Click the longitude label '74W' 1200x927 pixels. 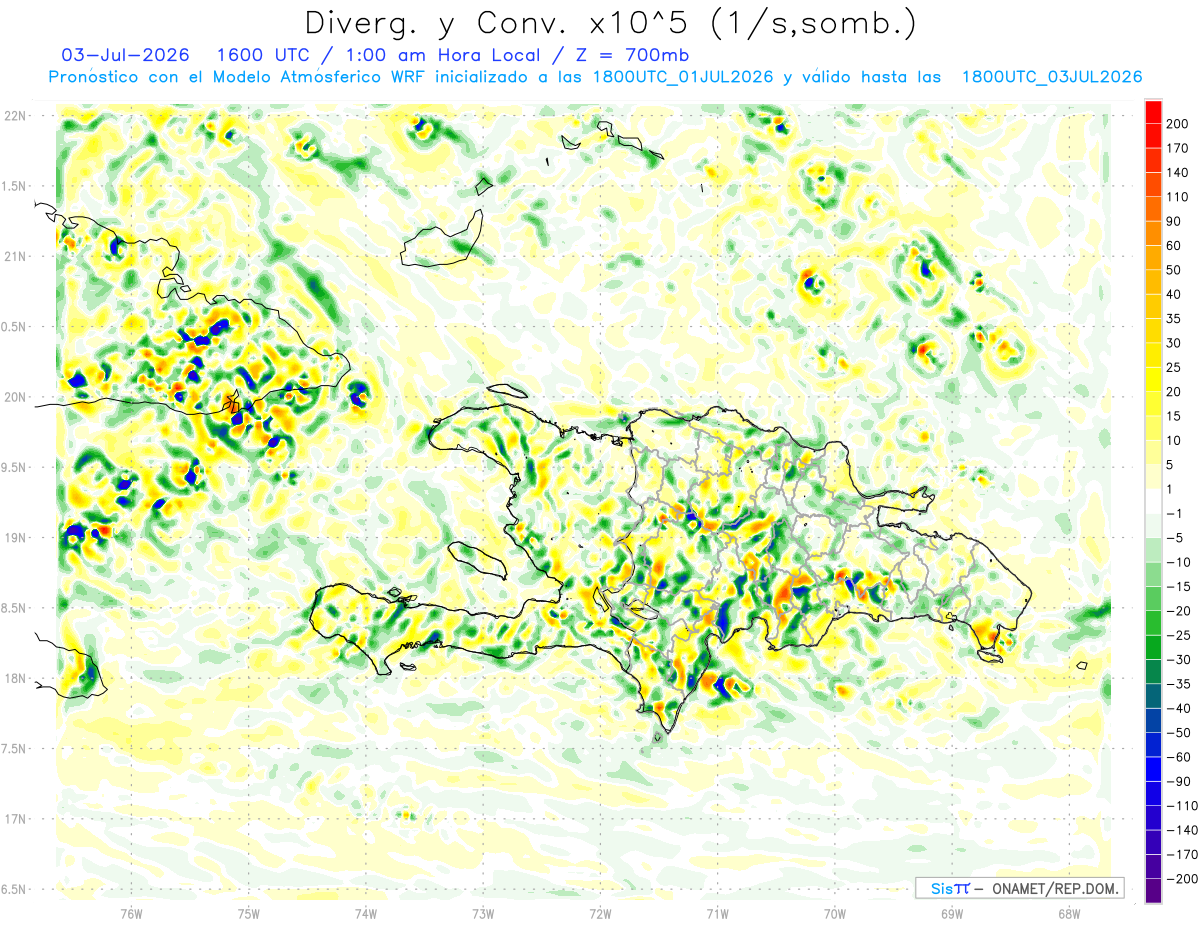click(x=366, y=914)
